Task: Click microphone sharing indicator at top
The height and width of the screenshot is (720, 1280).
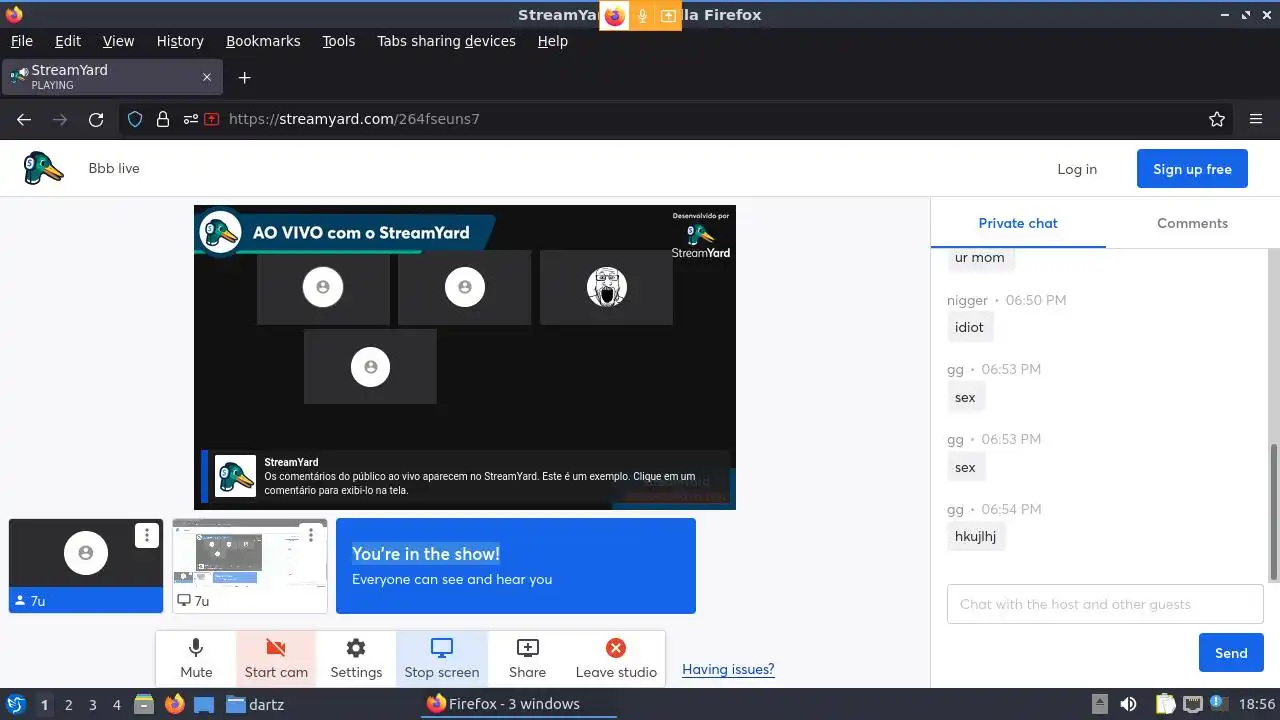Action: click(642, 16)
